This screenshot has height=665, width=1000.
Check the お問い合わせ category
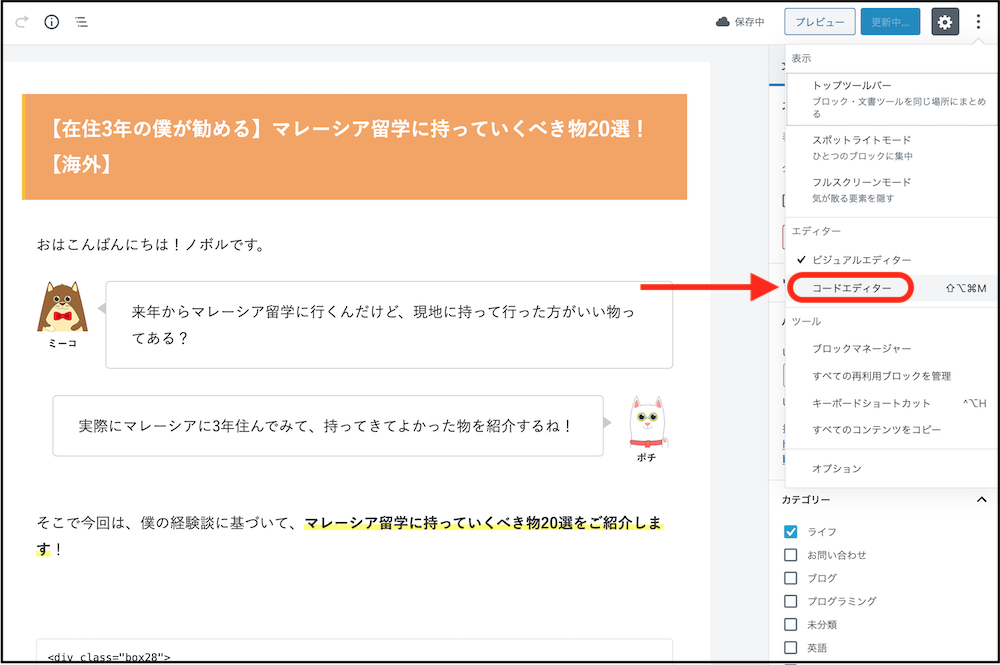tap(791, 555)
